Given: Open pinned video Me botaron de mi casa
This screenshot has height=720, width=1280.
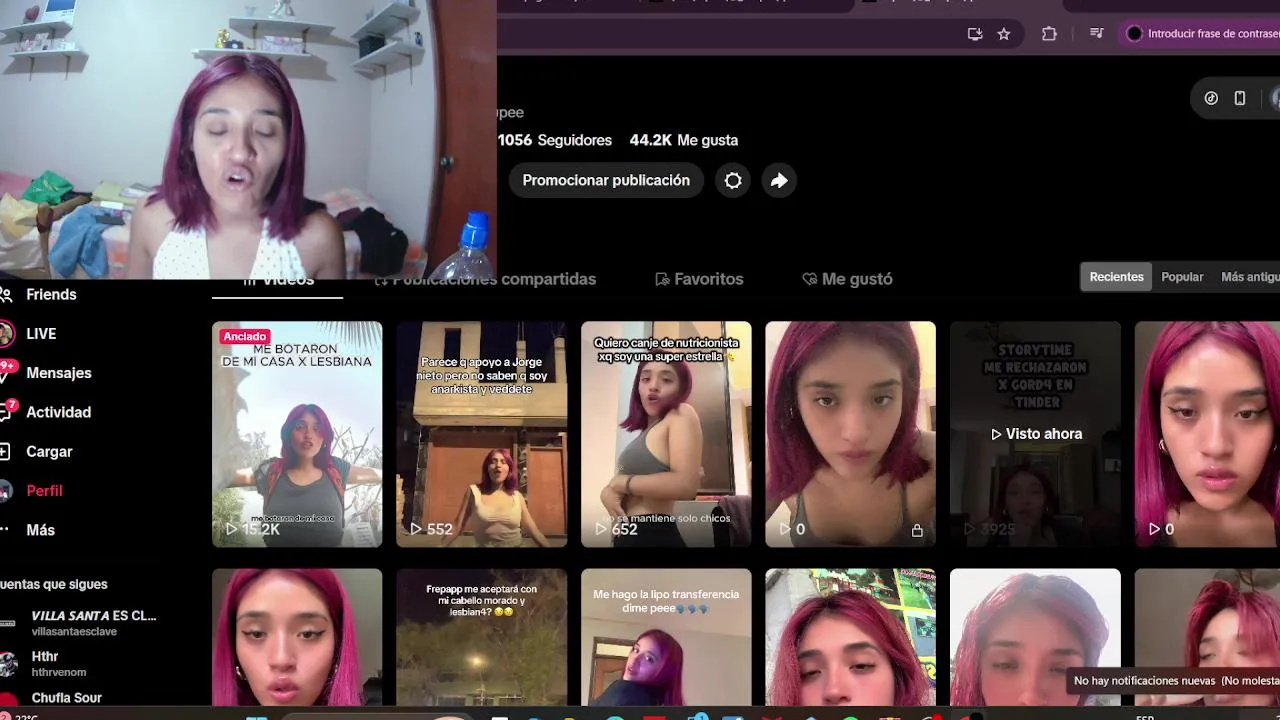Looking at the screenshot, I should coord(297,434).
